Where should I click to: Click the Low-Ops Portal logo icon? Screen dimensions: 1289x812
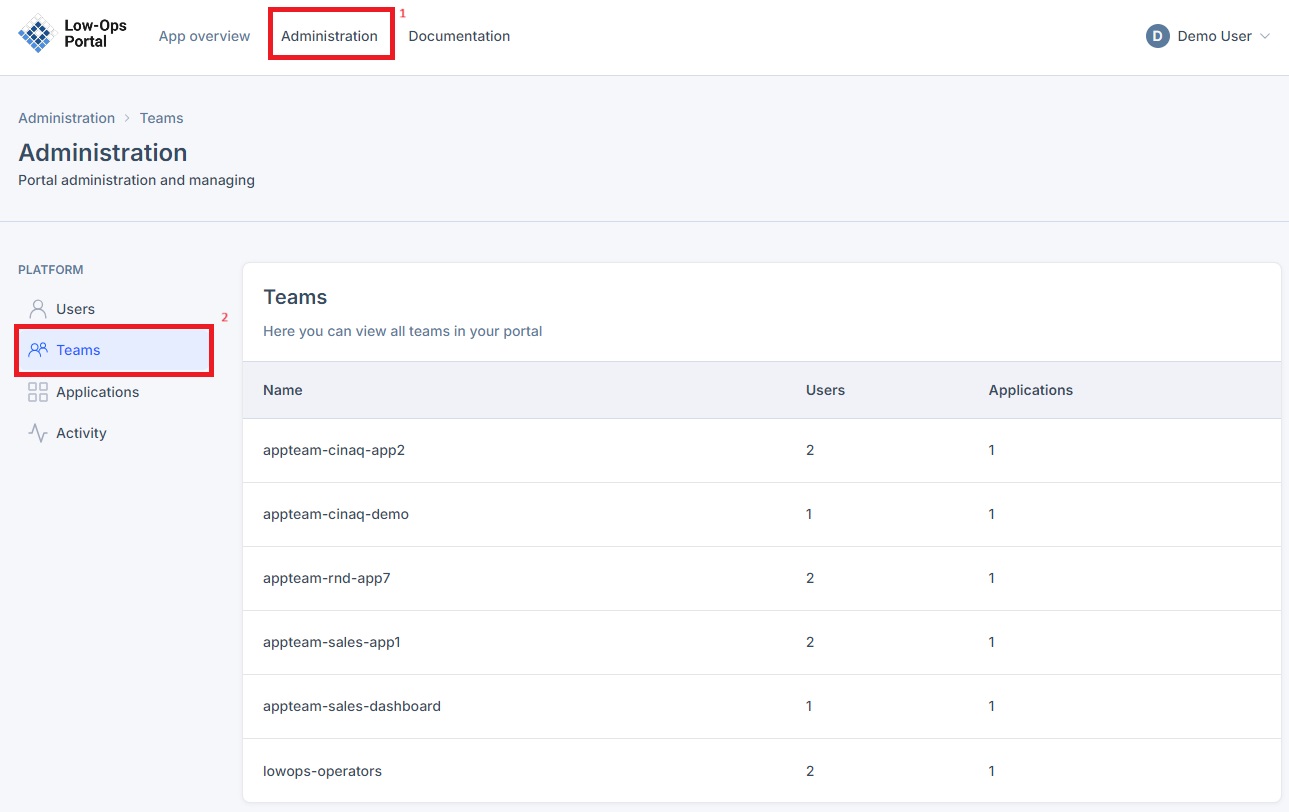pyautogui.click(x=36, y=34)
